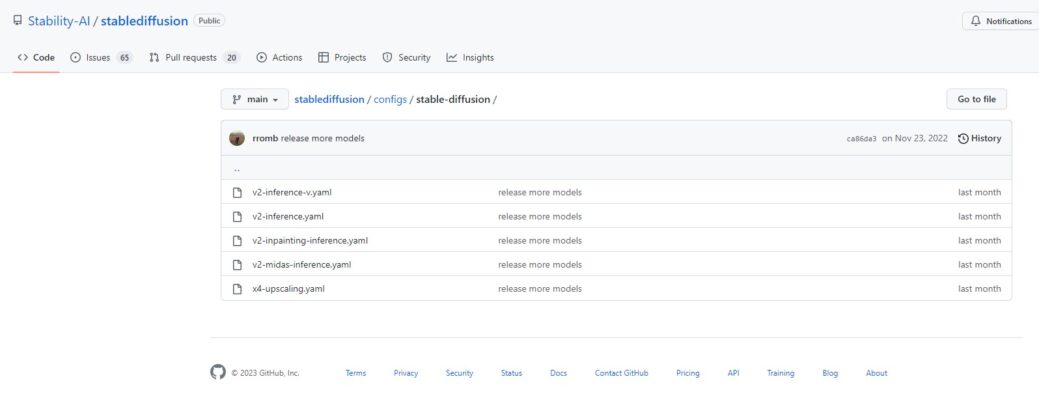This screenshot has width=1039, height=420.
Task: Open v2-inference.yaml file
Action: (x=288, y=217)
